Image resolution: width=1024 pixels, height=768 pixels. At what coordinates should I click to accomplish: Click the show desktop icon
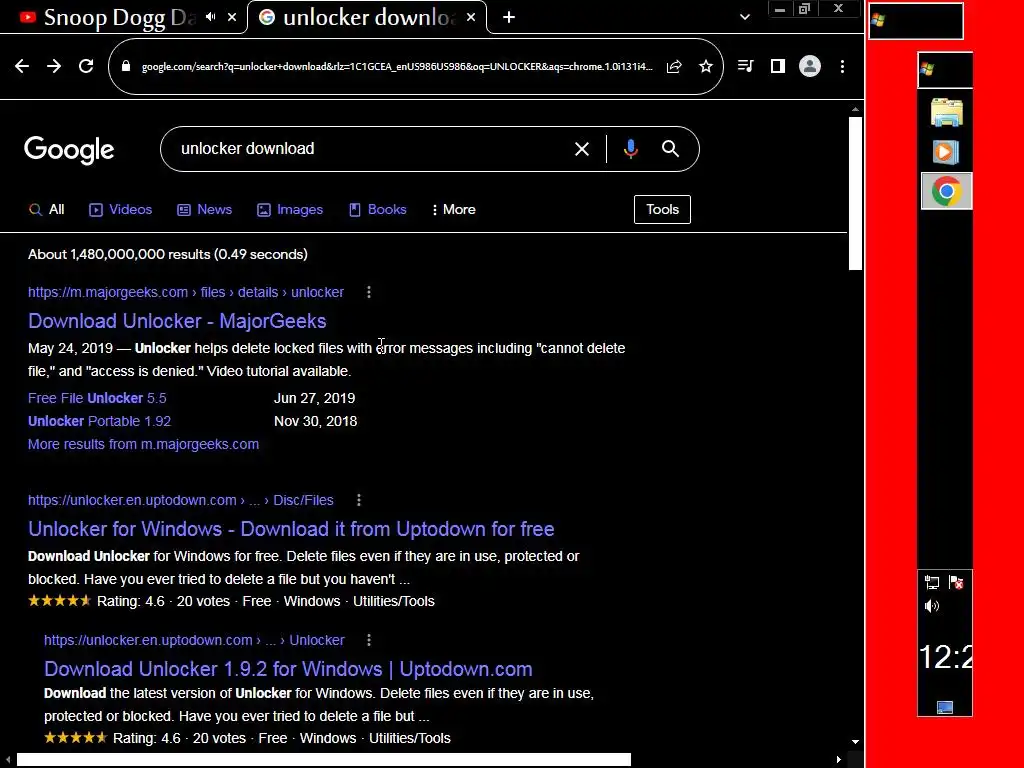click(945, 708)
